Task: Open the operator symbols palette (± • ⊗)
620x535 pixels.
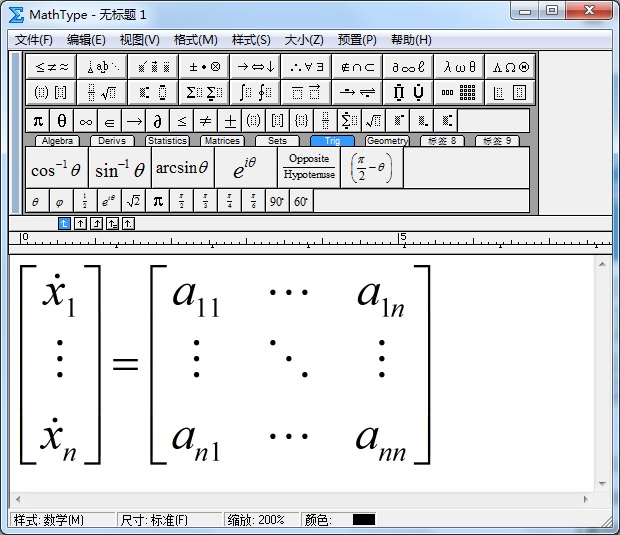Action: (204, 67)
